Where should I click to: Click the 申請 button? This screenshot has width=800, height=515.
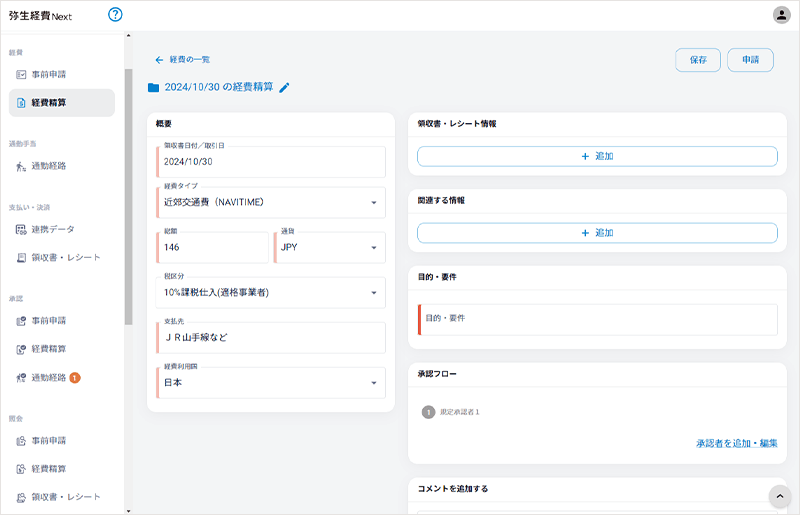tap(750, 60)
